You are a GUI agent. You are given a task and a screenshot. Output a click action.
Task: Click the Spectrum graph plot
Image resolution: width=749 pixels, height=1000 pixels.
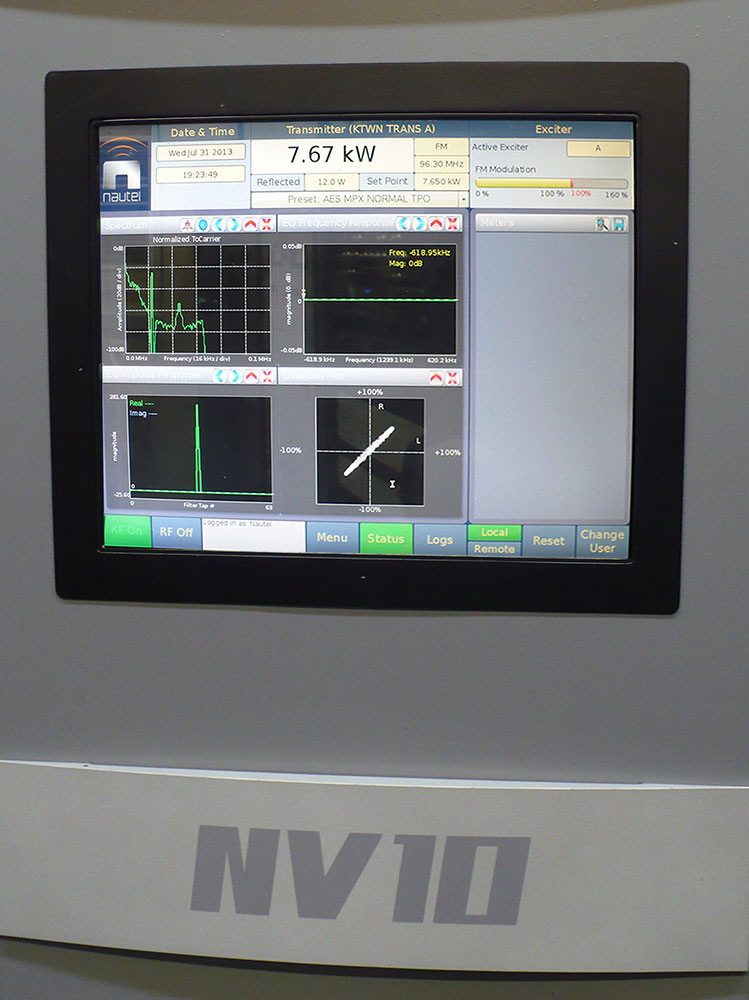pyautogui.click(x=198, y=298)
